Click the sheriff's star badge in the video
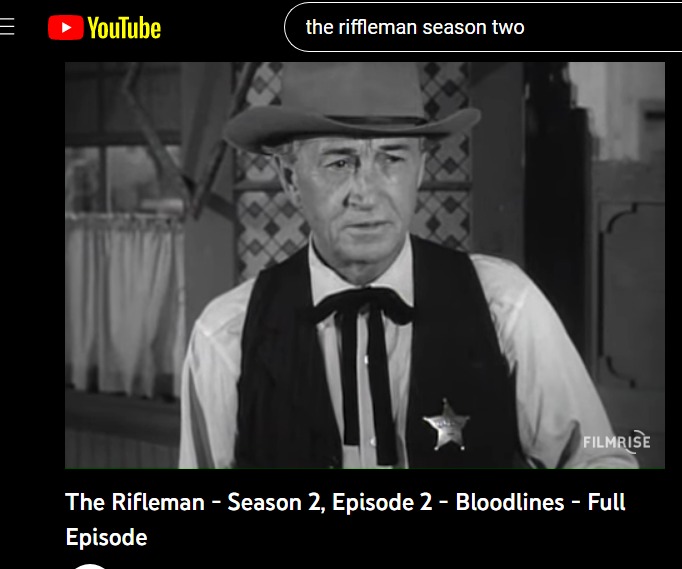Screen dimensions: 682x569 [446, 425]
